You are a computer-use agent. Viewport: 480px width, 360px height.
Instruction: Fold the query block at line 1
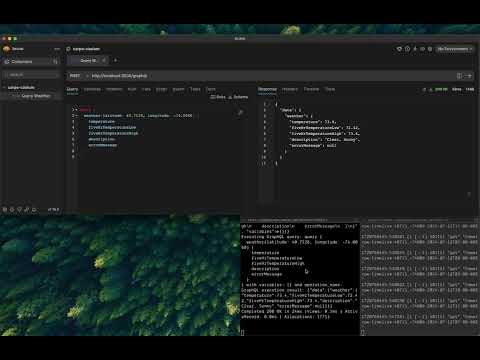pos(76,110)
